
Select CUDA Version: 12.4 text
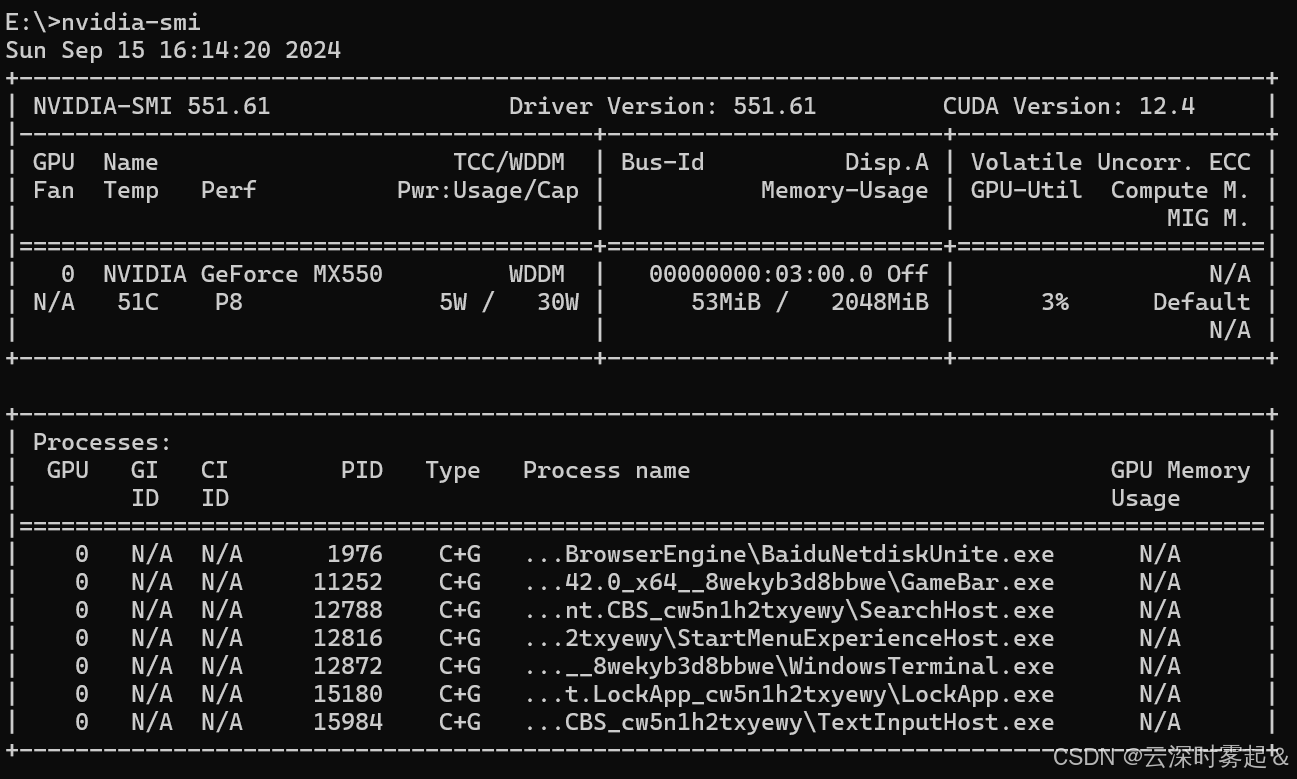(1068, 106)
